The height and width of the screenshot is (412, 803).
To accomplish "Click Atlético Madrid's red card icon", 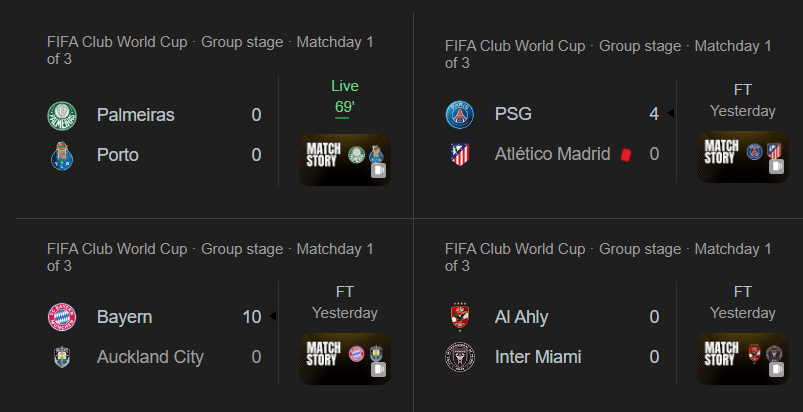I will (x=626, y=155).
